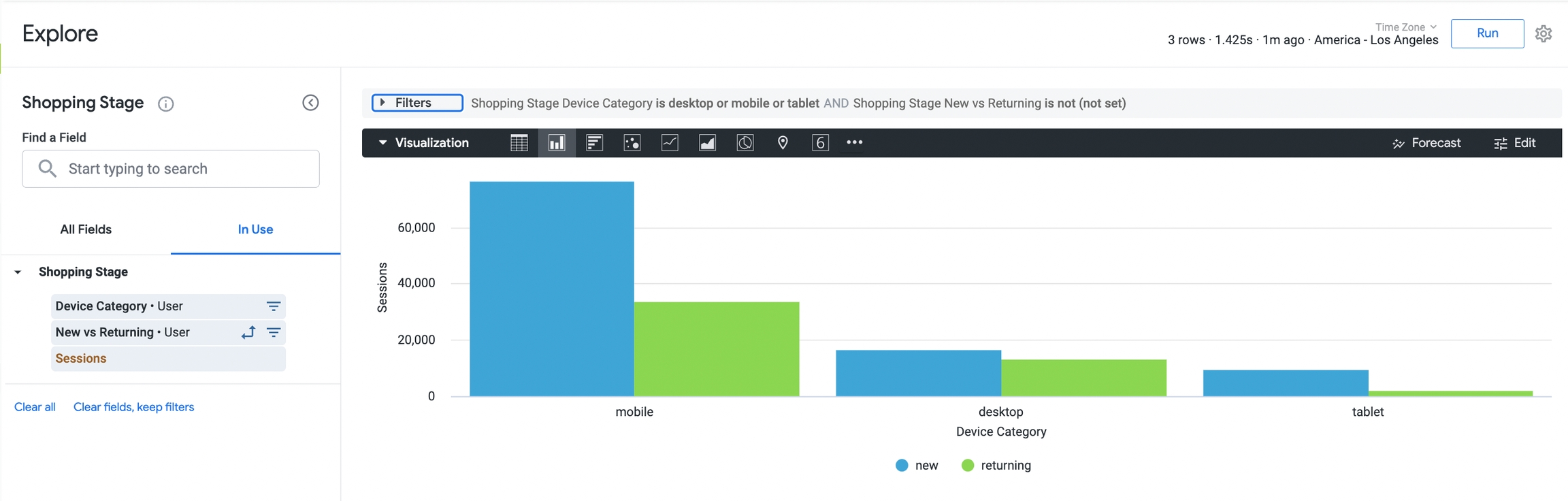This screenshot has height=501, width=1568.
Task: Toggle filter on New vs Returning field
Action: [x=274, y=332]
